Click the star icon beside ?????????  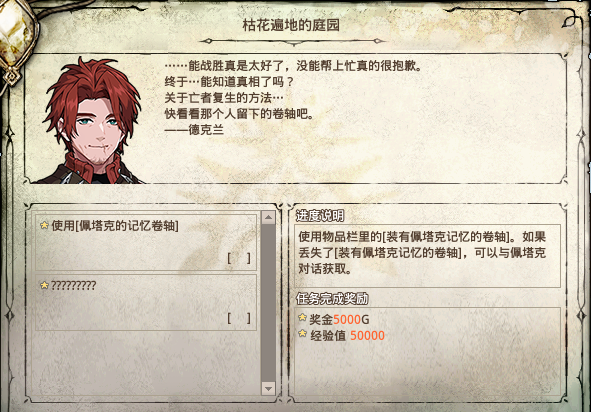[x=44, y=285]
